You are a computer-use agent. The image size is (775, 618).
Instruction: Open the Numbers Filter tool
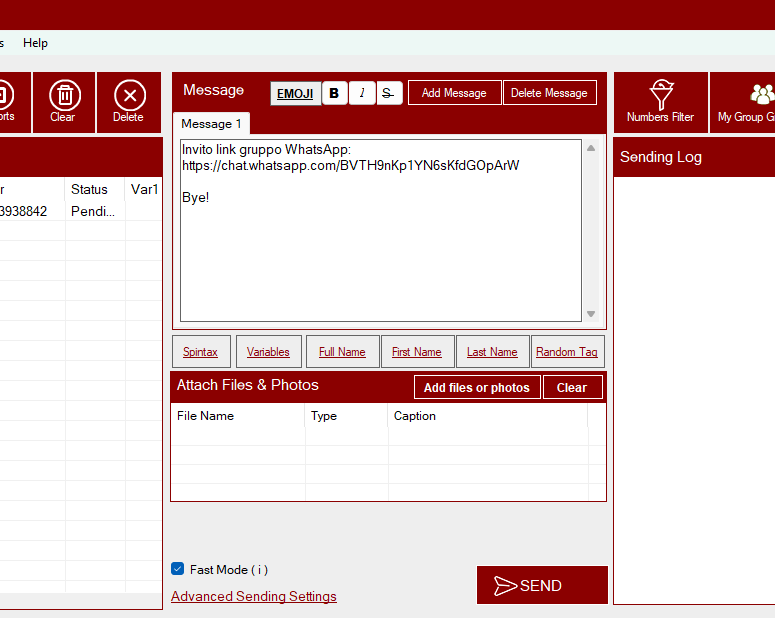coord(660,102)
